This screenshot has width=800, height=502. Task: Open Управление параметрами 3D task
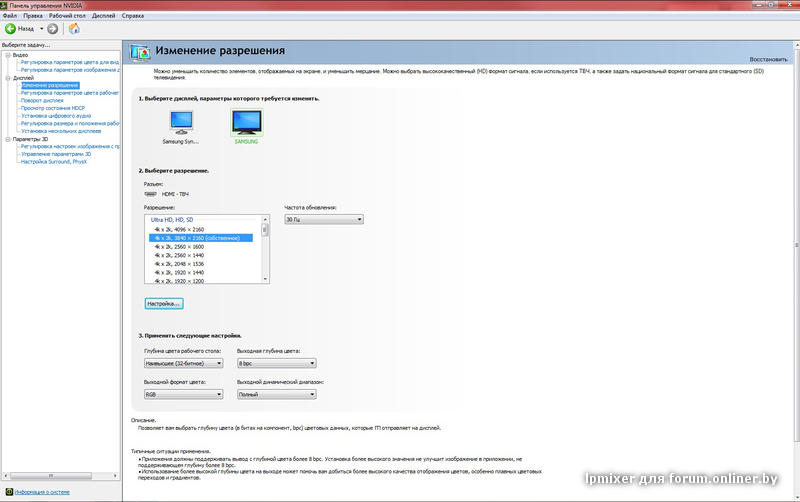(56, 154)
